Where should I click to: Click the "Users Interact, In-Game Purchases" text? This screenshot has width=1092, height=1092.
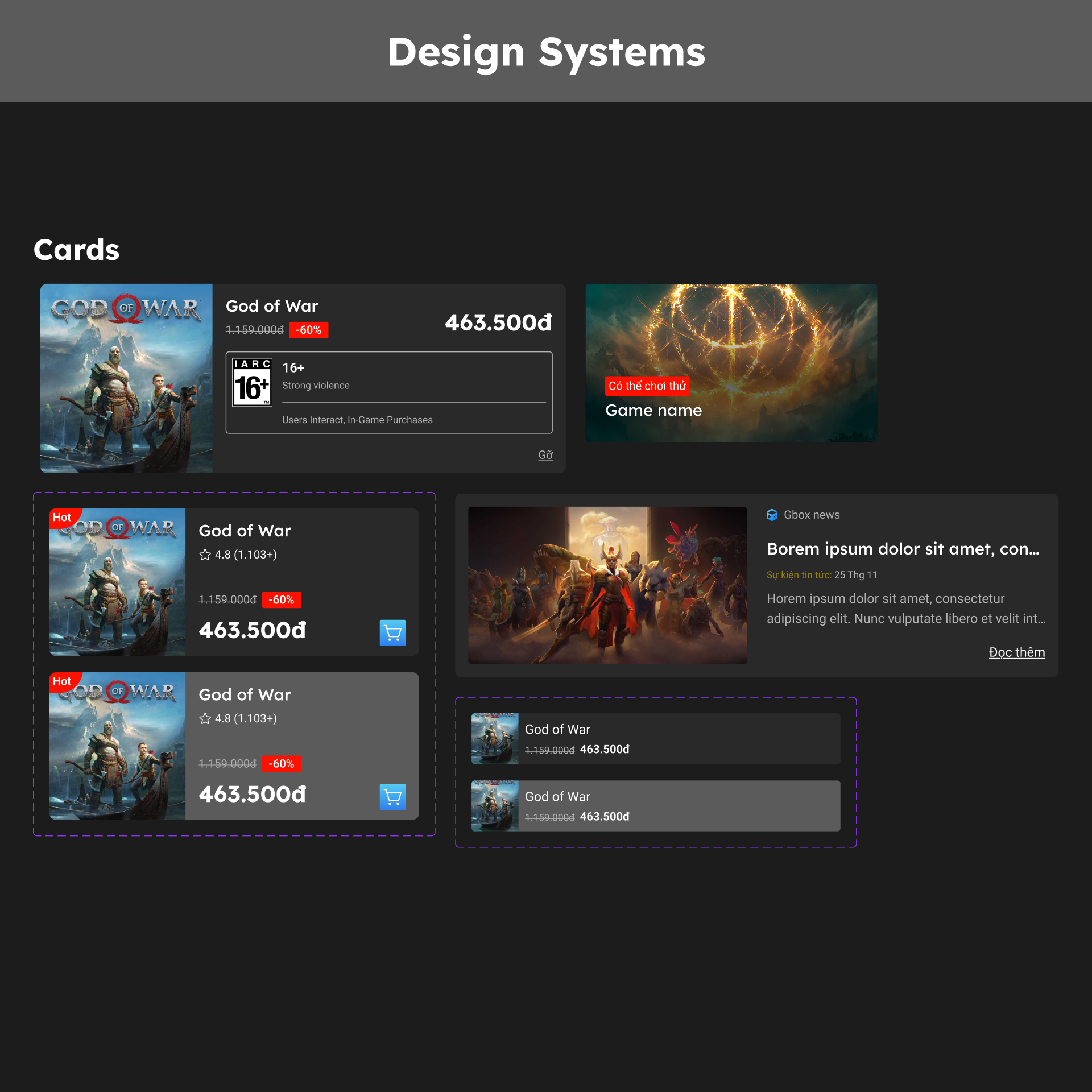(357, 420)
